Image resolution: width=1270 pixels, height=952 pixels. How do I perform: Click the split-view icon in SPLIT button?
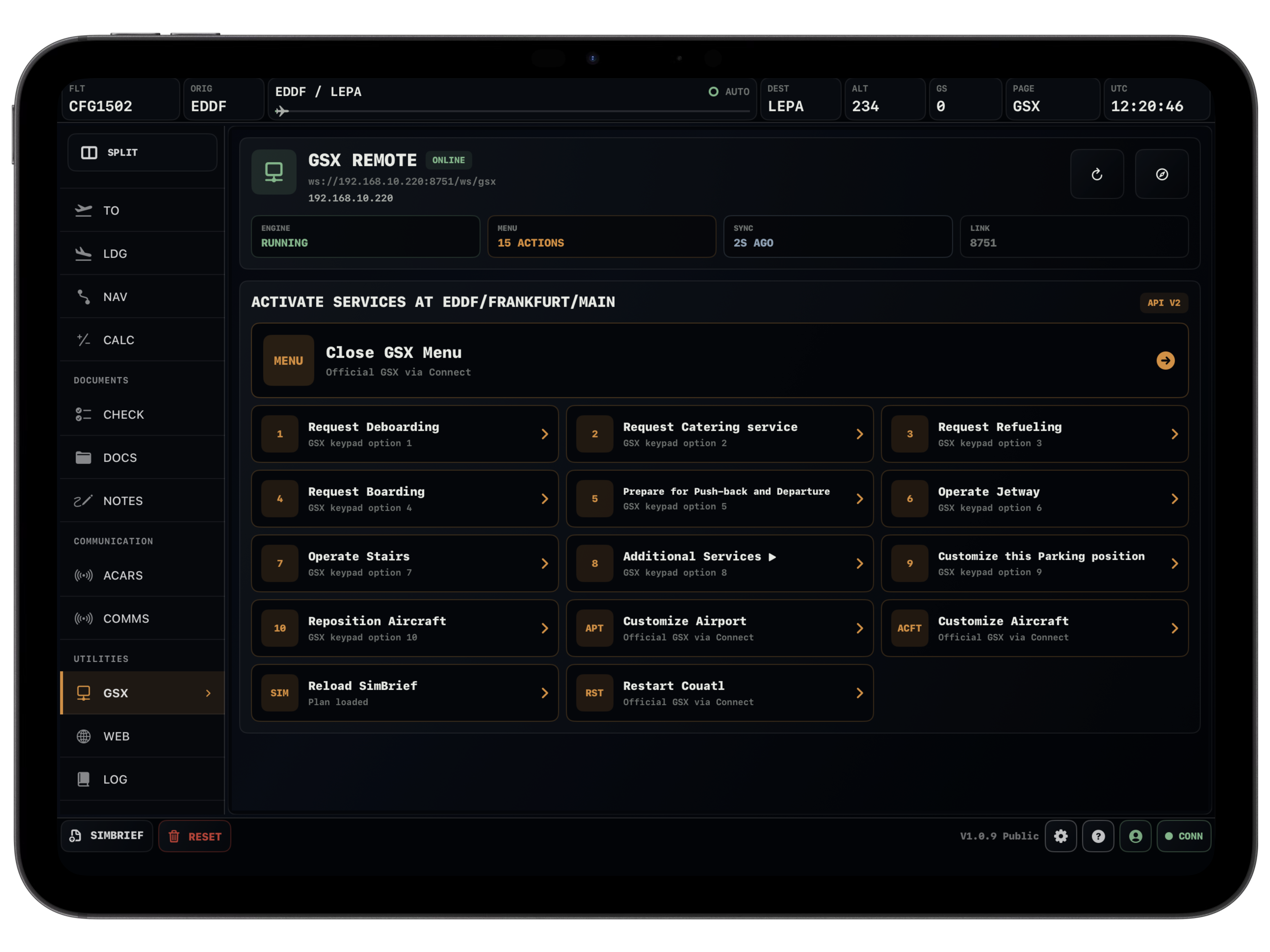pos(89,153)
